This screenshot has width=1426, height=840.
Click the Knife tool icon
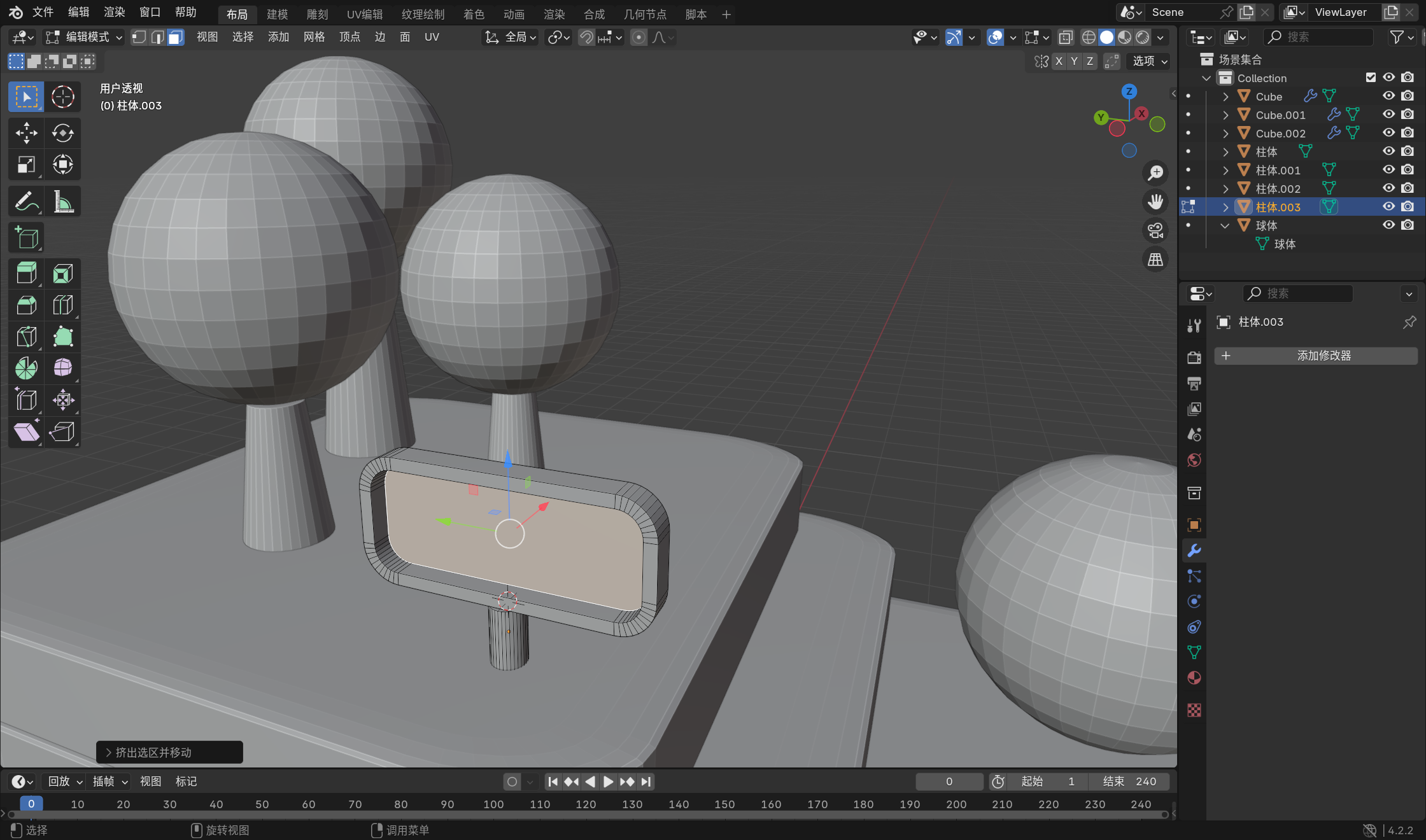[x=26, y=337]
